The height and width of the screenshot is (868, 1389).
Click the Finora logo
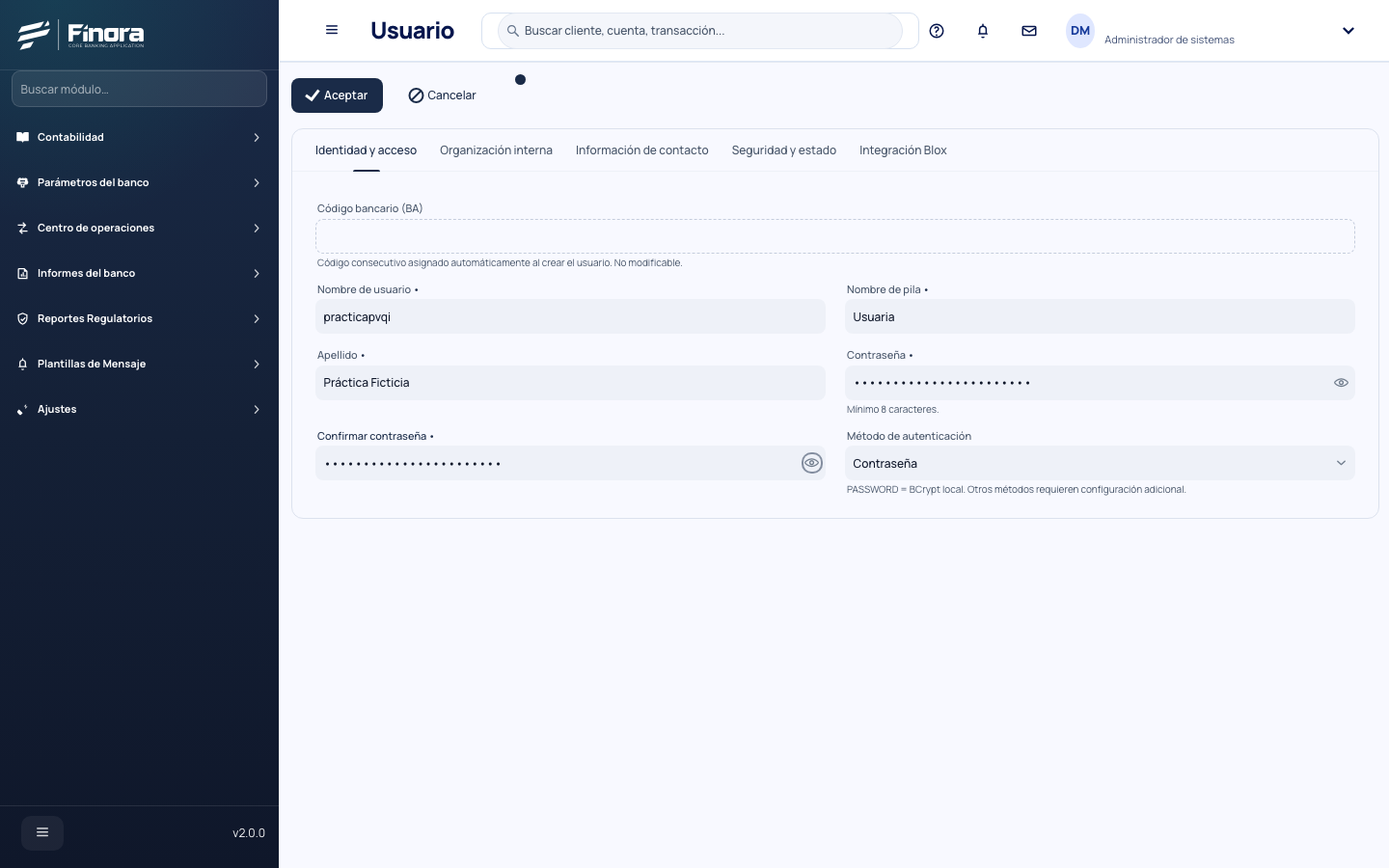tap(81, 35)
